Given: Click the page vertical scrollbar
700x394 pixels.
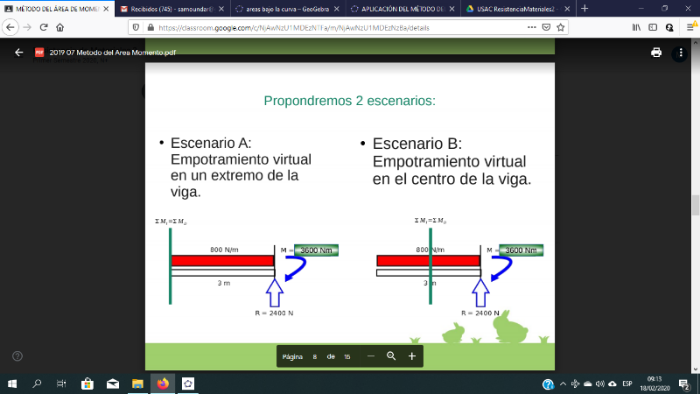Looking at the screenshot, I should point(695,205).
